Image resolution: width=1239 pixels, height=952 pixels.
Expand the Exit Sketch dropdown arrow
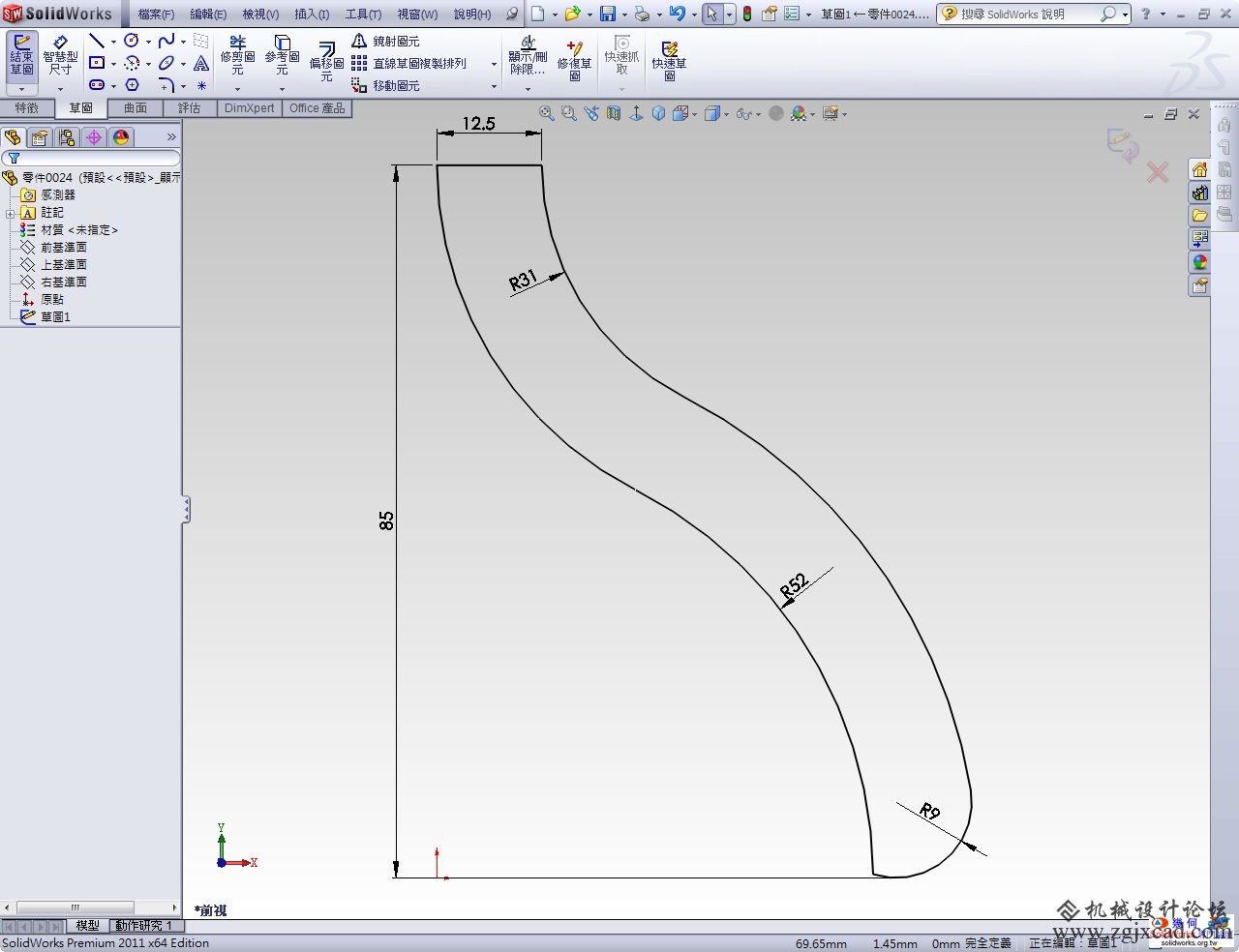(x=21, y=89)
